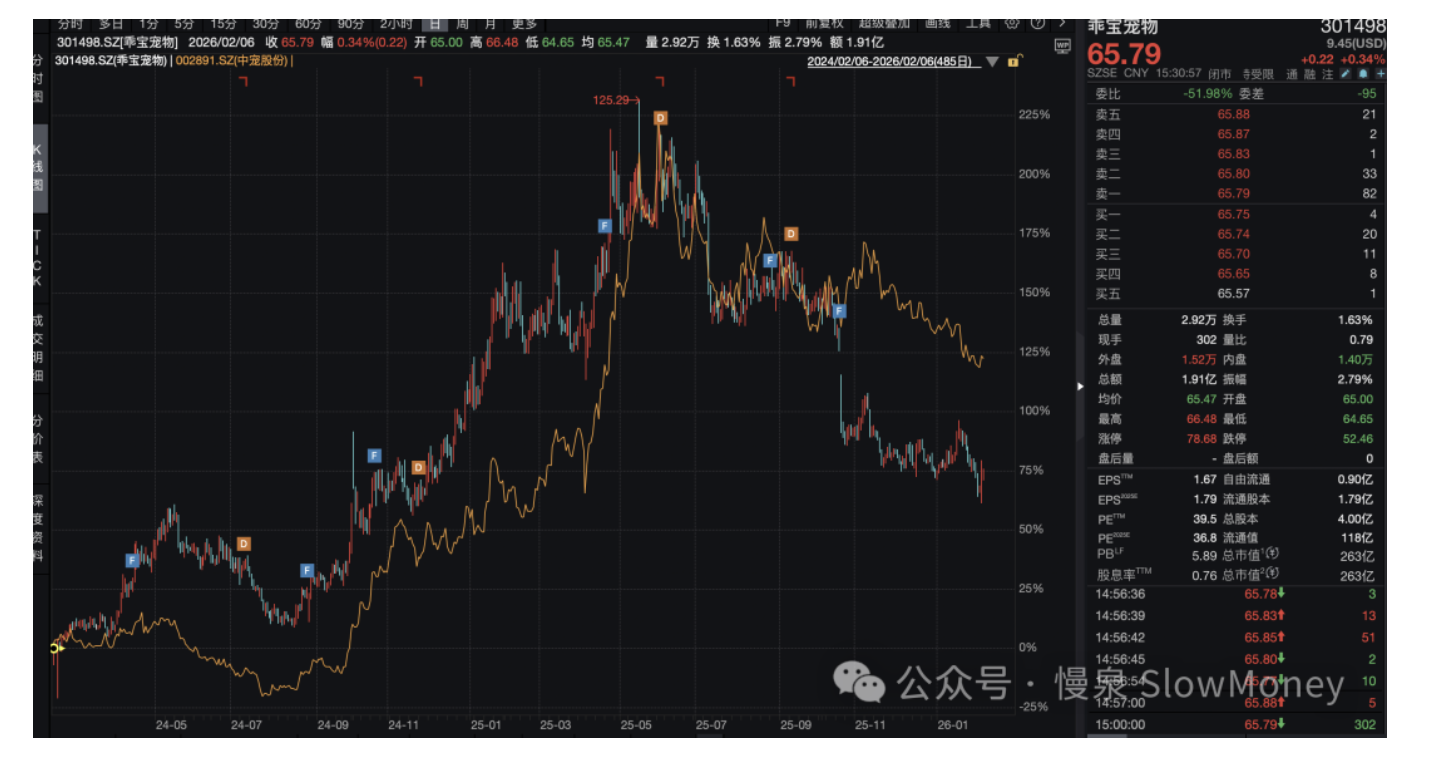
Task: Show more toolbar items with the right chevron
Action: pos(1062,23)
